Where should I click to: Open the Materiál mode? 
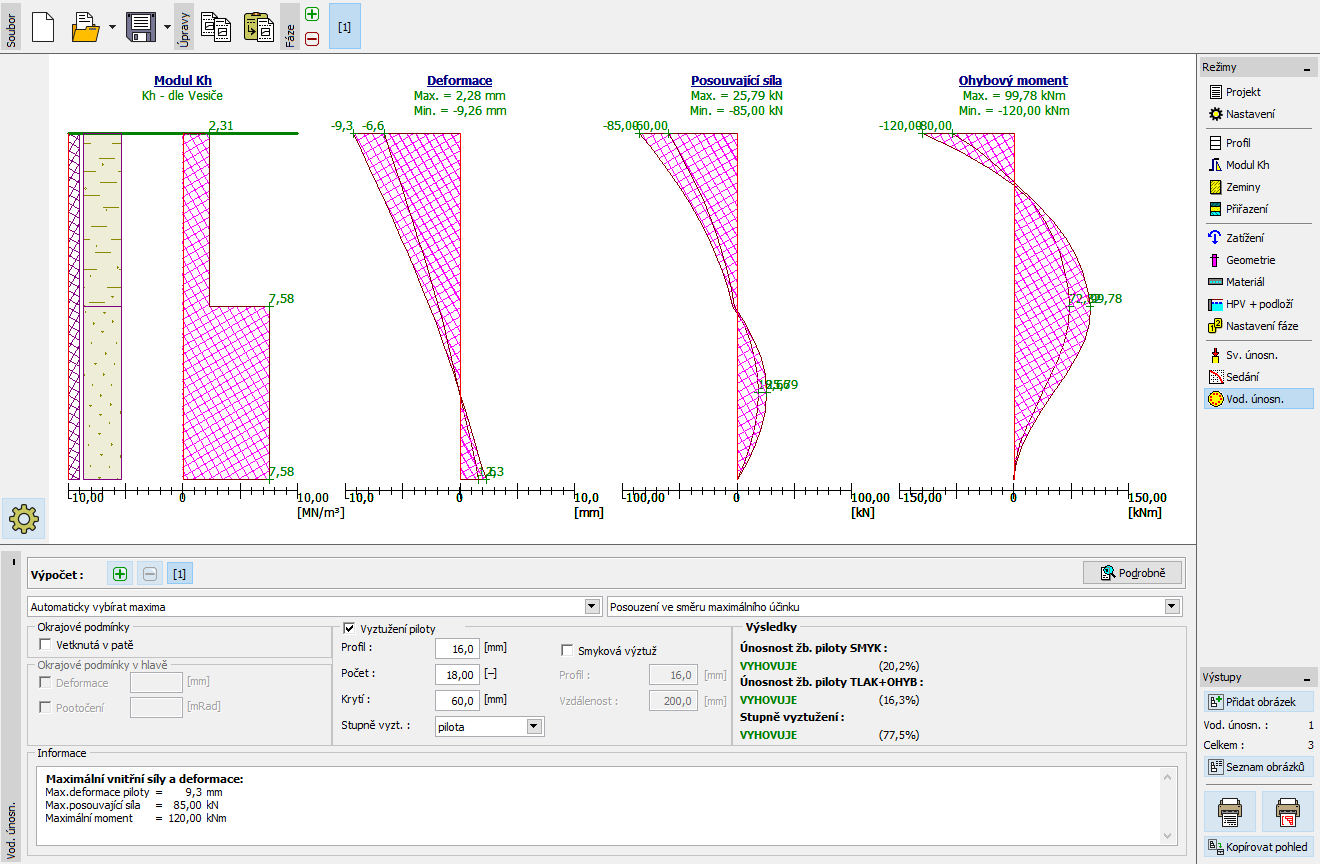click(x=1257, y=282)
